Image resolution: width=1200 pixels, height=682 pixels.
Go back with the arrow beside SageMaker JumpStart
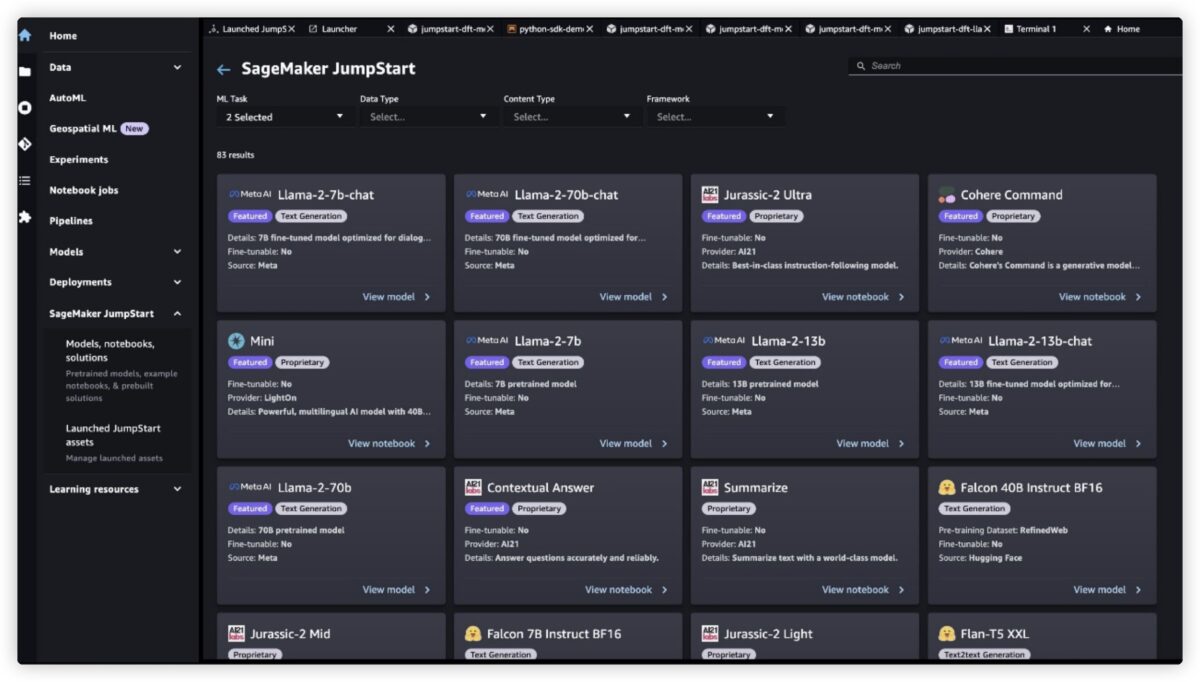pyautogui.click(x=224, y=69)
